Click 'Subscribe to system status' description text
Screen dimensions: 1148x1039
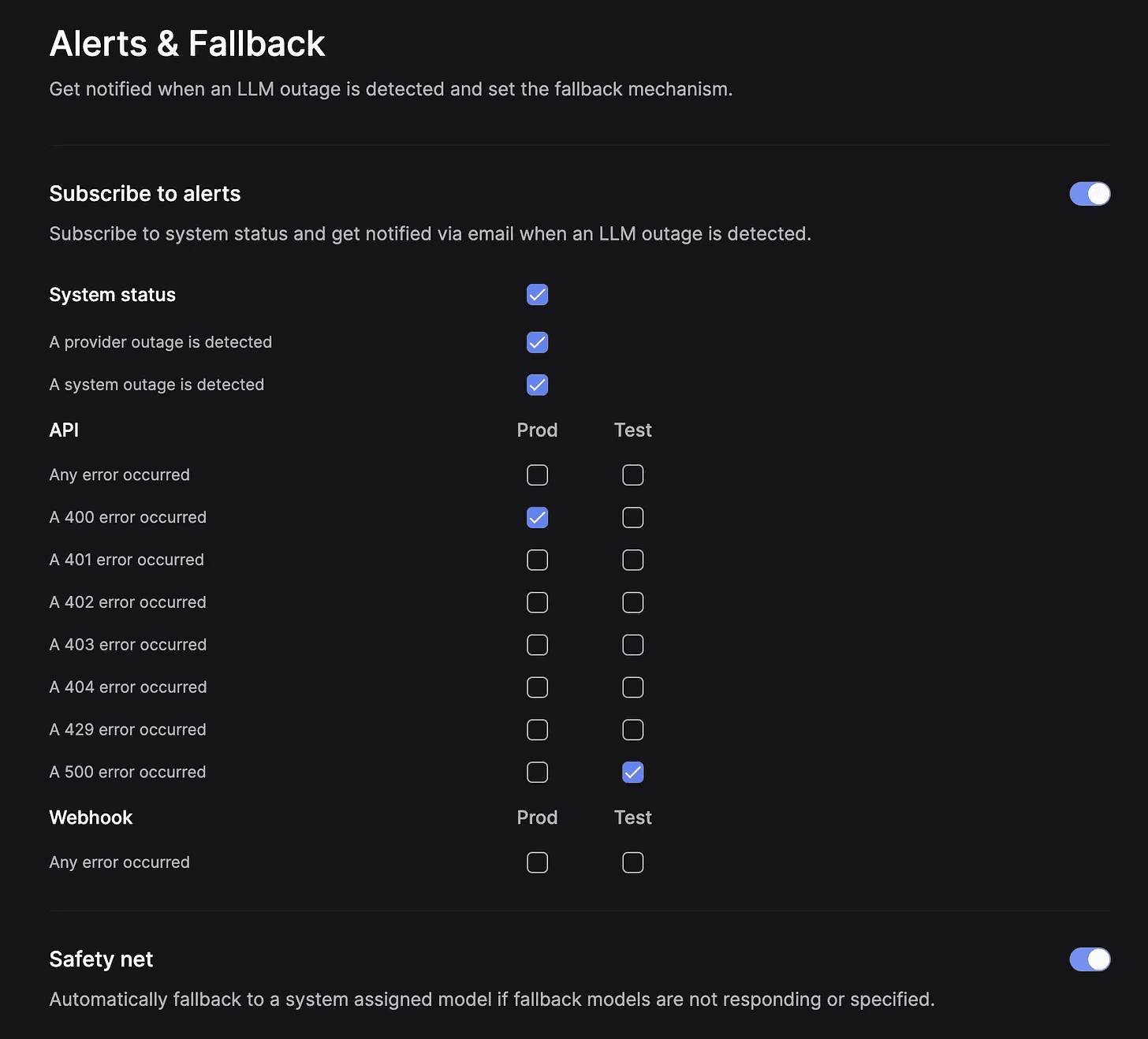430,234
